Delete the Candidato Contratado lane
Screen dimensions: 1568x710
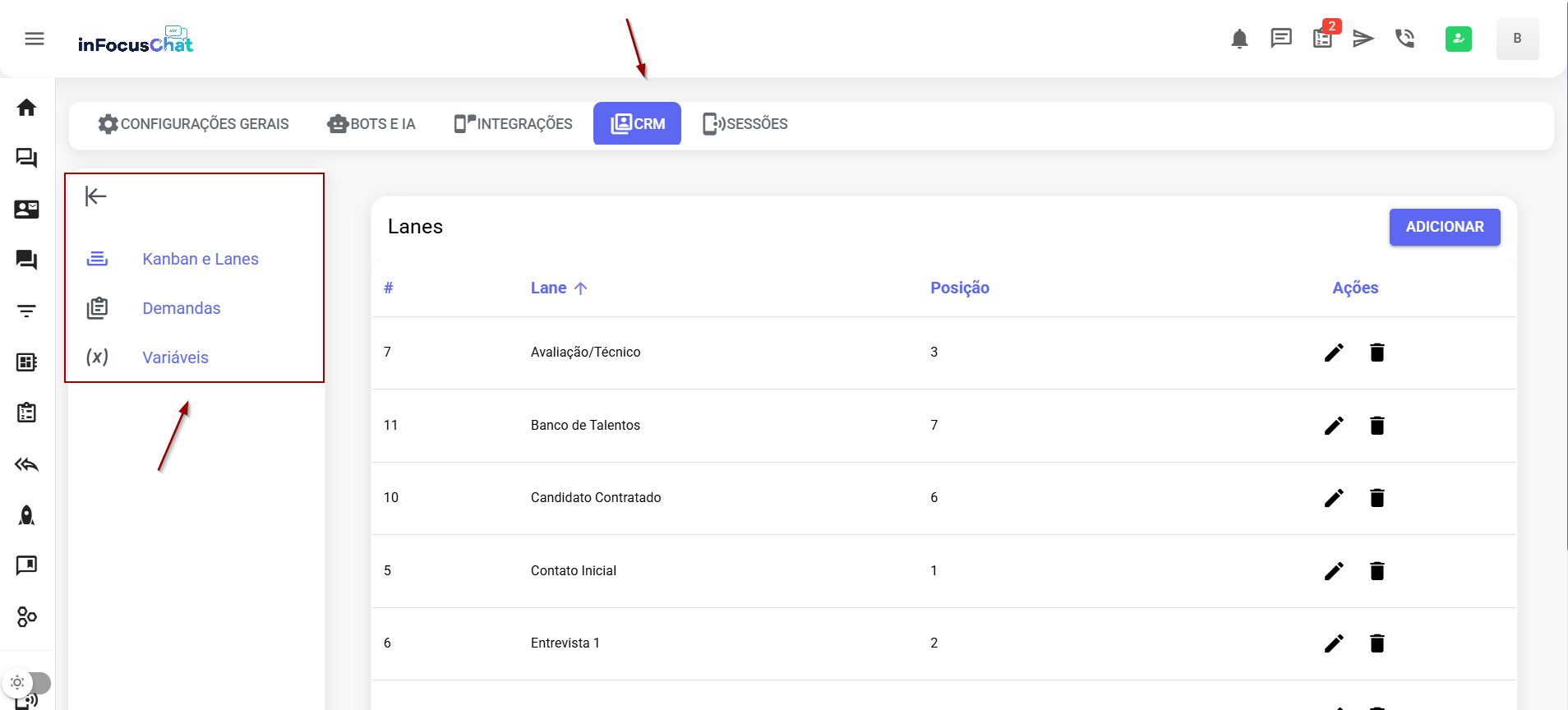coord(1377,498)
